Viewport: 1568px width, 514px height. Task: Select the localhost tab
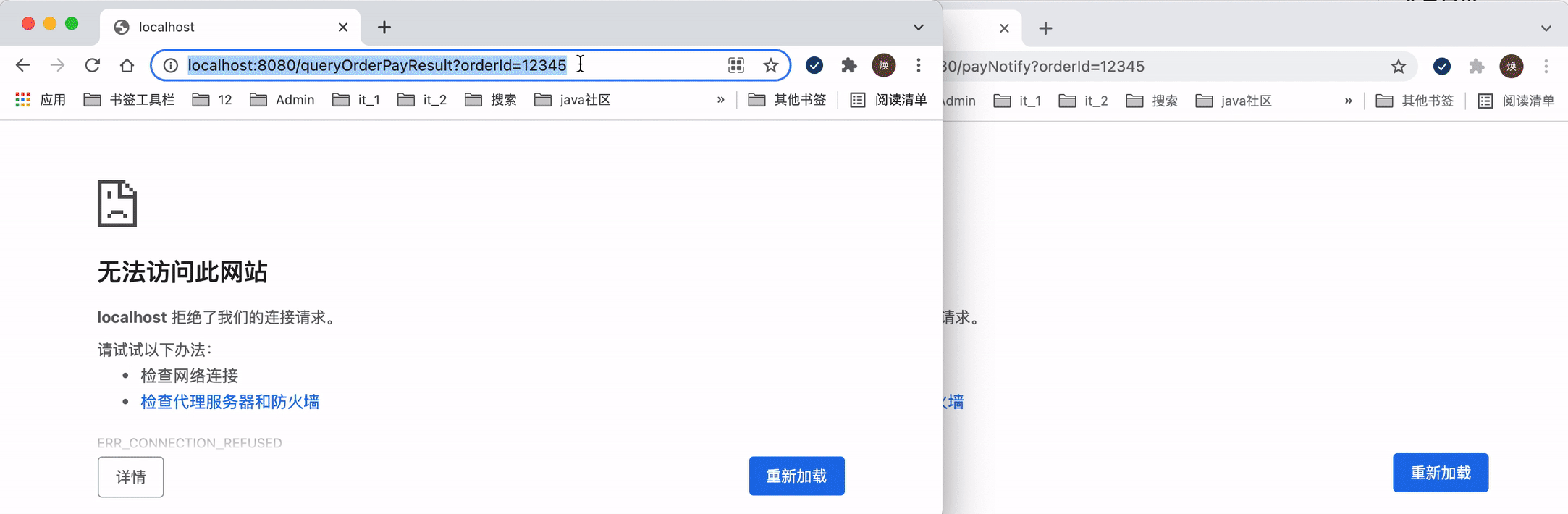click(229, 27)
